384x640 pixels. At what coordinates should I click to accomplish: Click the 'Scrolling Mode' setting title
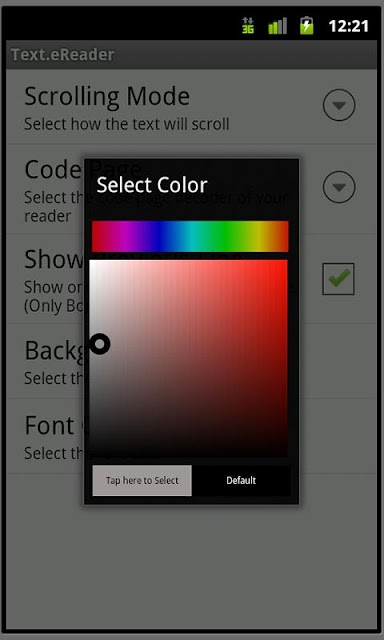[x=107, y=96]
